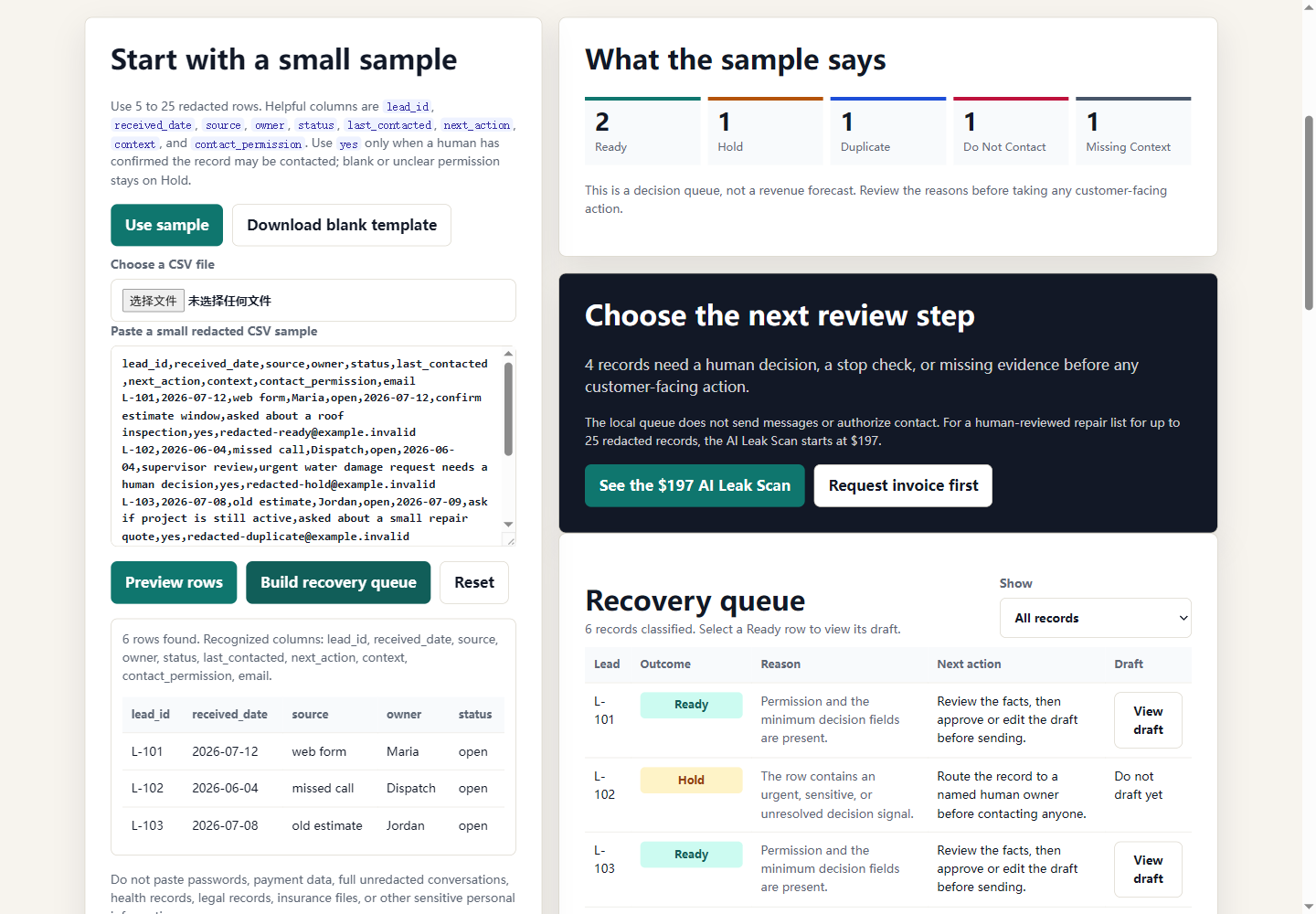
Task: Click the page vertical scrollbar thumb
Action: [1309, 213]
